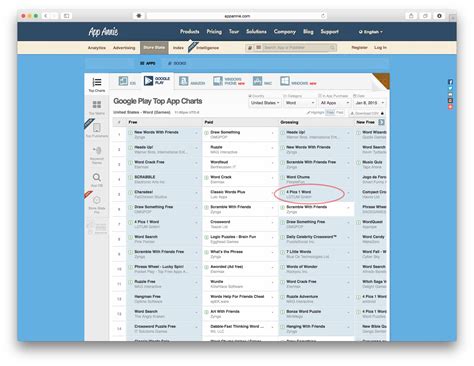The height and width of the screenshot is (366, 474).
Task: Open the date dropdown showing Jan 8, 2015
Action: pos(370,103)
